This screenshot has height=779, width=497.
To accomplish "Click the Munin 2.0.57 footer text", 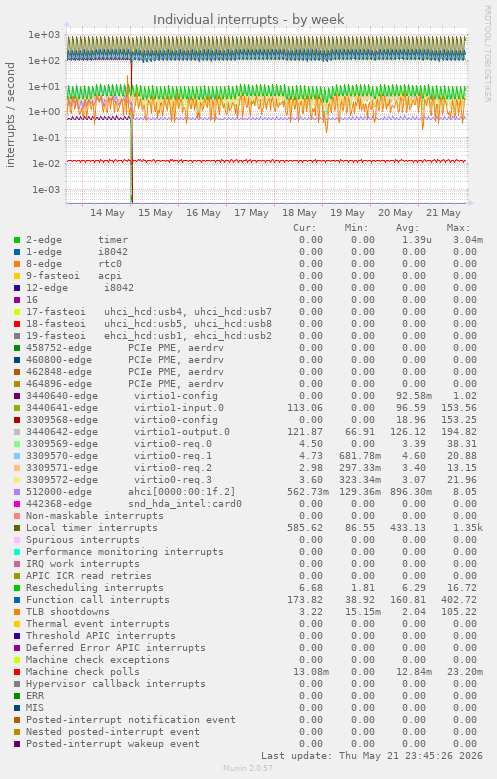I will coord(248,768).
